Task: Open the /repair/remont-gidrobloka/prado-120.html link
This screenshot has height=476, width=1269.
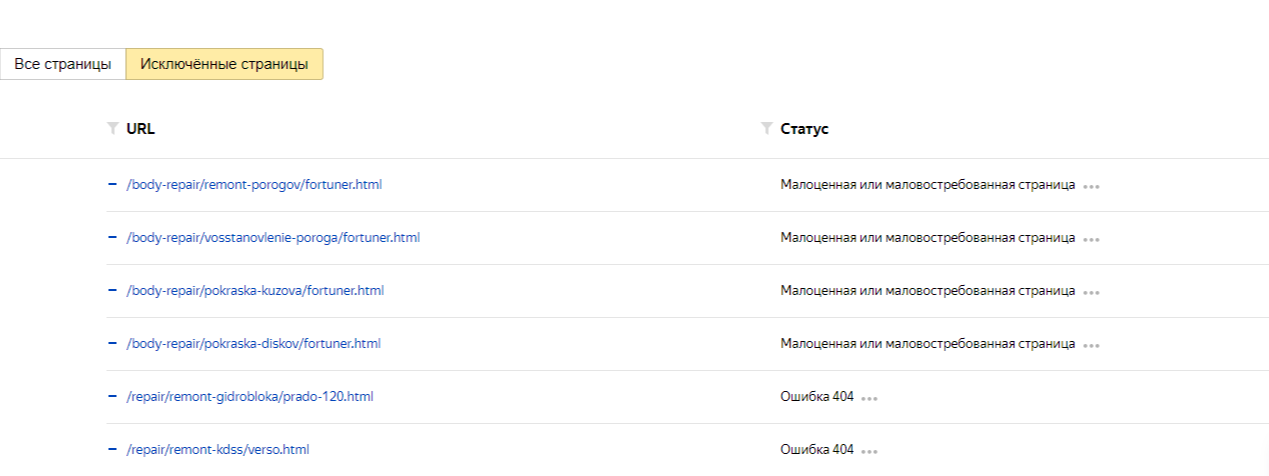Action: tap(250, 397)
